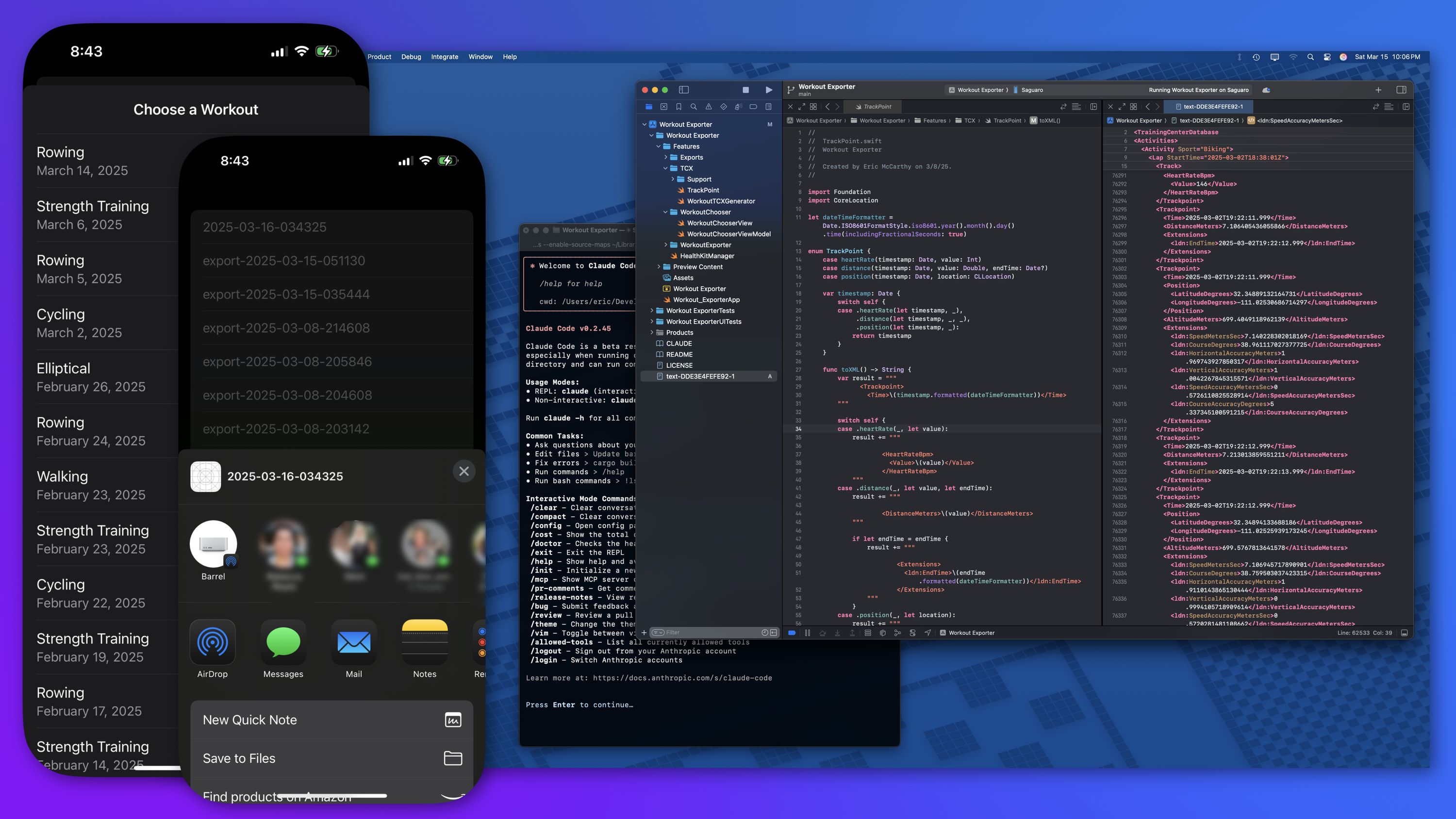
Task: Toggle the navigator sidebar in Xcode
Action: coord(683,90)
